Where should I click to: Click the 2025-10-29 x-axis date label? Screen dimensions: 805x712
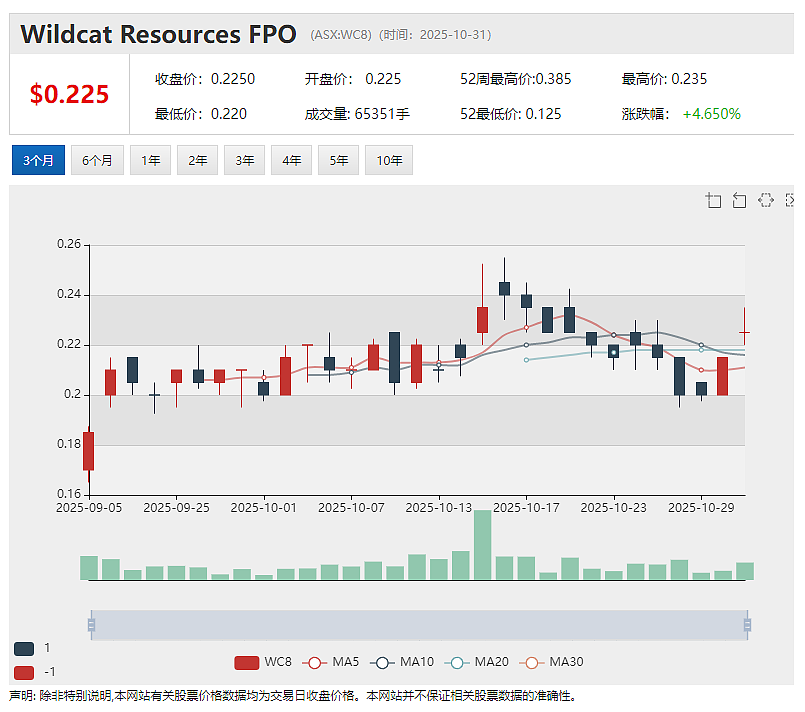tap(701, 508)
